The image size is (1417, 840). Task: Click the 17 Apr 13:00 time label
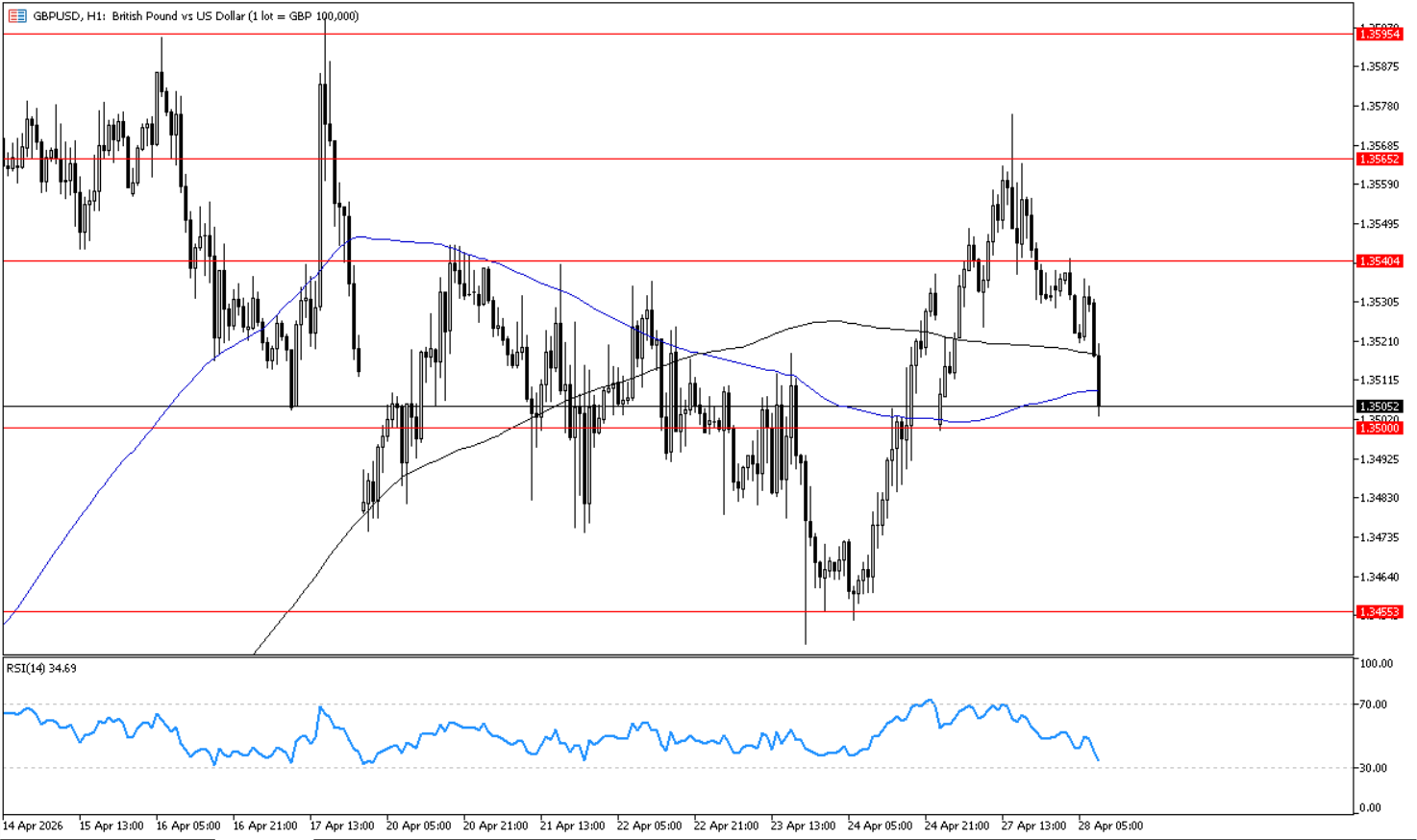tap(341, 826)
